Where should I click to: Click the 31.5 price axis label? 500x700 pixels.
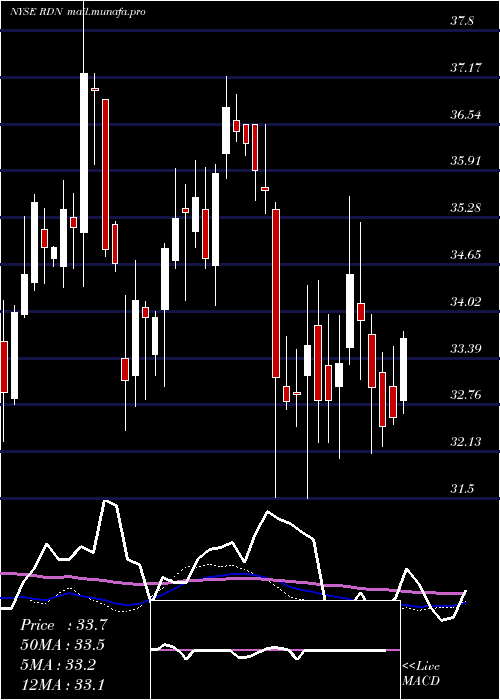[462, 489]
